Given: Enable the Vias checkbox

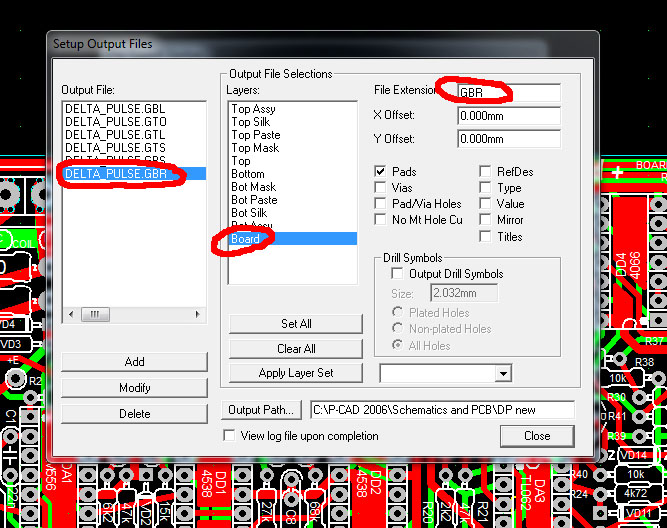Looking at the screenshot, I should [x=380, y=188].
